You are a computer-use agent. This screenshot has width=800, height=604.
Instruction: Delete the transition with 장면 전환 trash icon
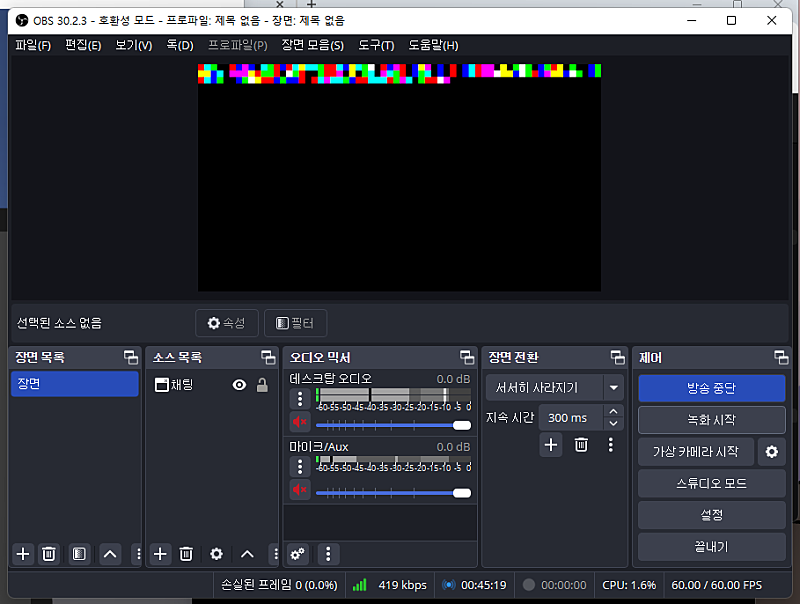click(581, 445)
